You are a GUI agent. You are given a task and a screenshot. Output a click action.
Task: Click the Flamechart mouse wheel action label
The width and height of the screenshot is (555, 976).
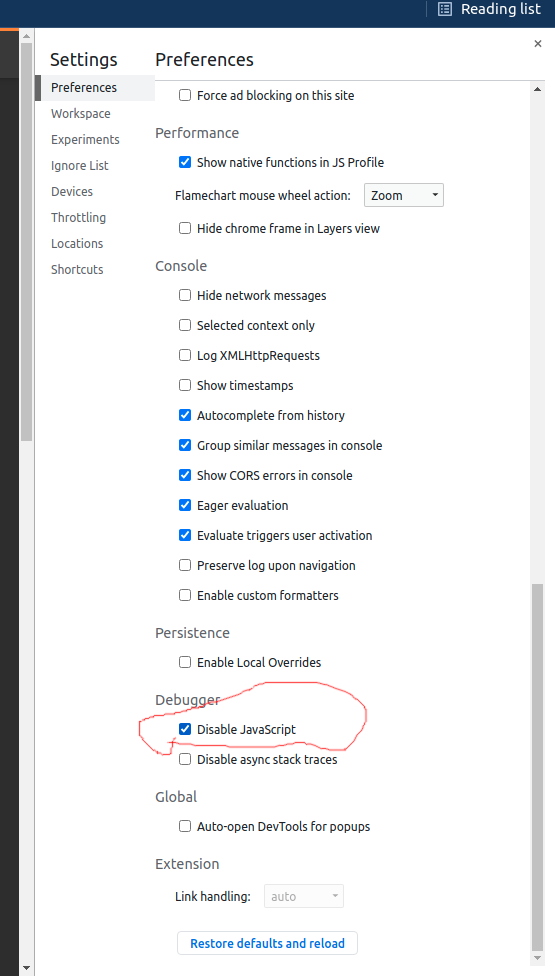263,195
